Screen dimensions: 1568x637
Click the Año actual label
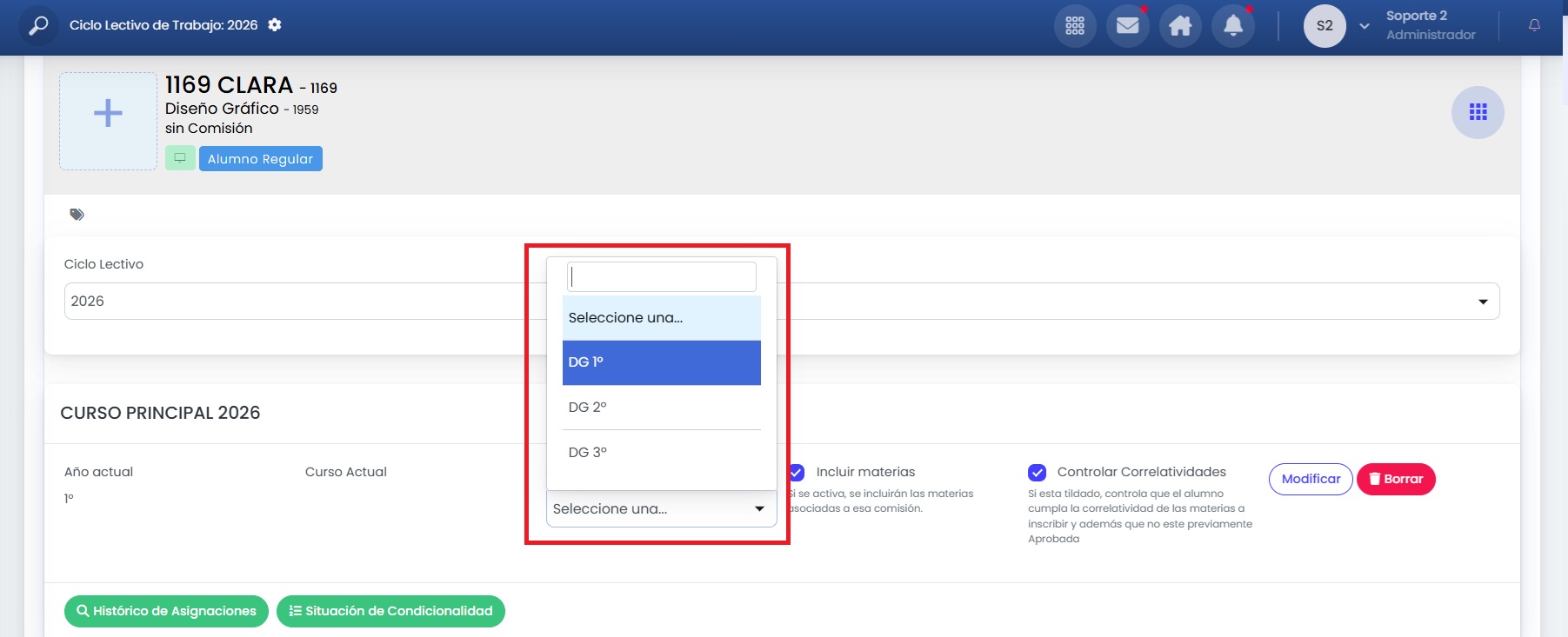point(99,472)
